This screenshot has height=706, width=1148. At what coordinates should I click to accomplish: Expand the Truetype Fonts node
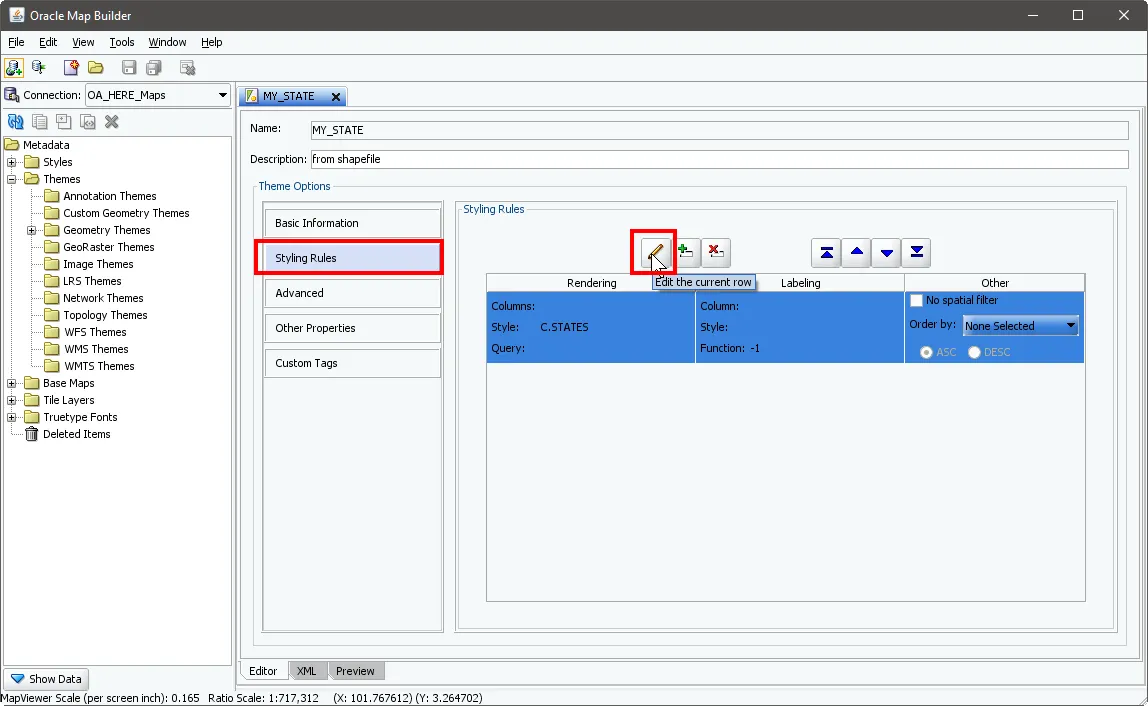tap(12, 417)
